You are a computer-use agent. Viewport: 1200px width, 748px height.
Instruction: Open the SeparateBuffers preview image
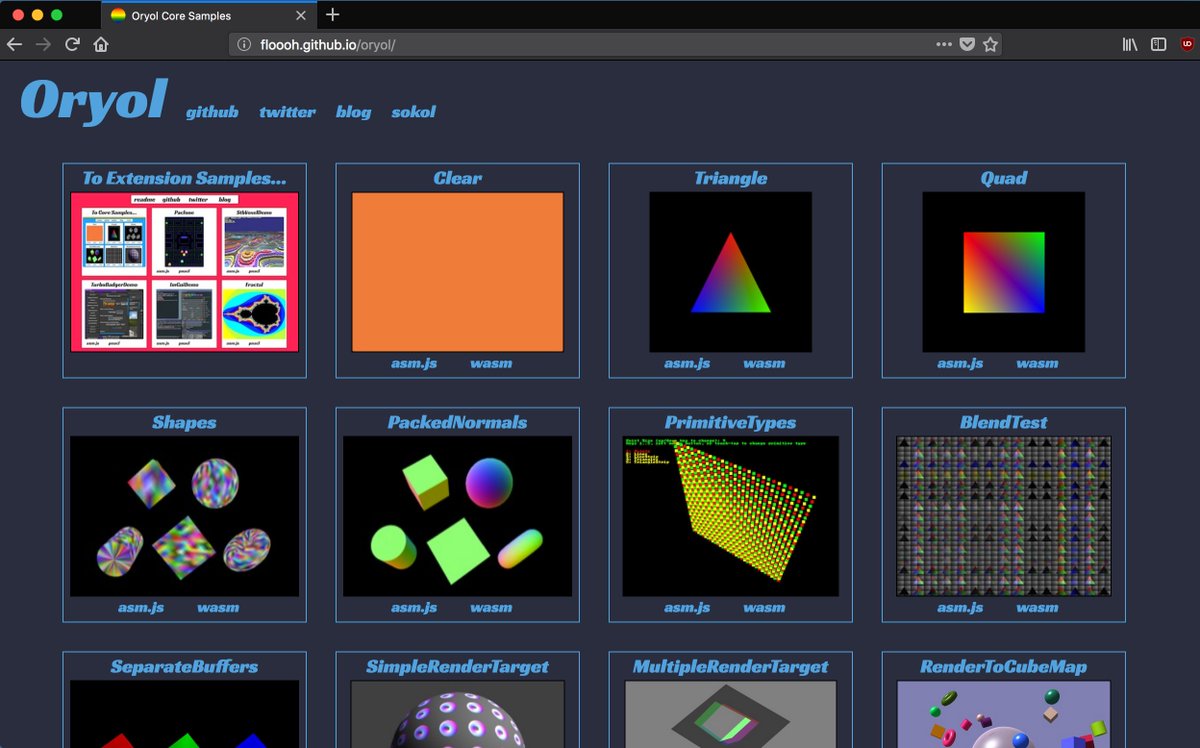pos(185,714)
